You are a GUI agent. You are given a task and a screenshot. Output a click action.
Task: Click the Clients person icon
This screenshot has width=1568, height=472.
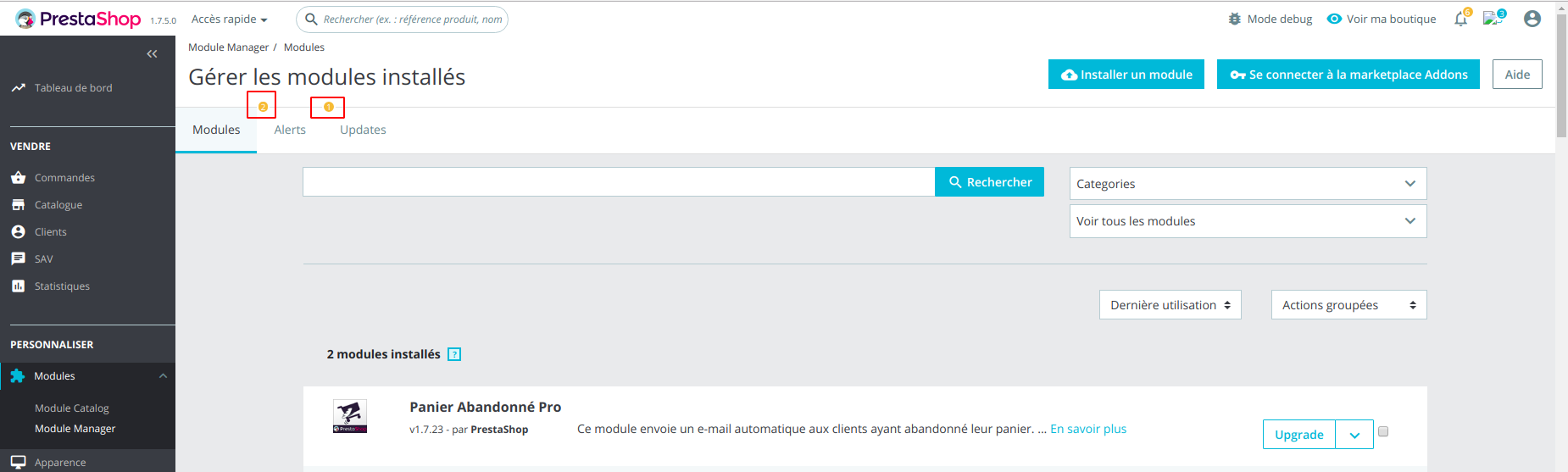click(x=18, y=231)
